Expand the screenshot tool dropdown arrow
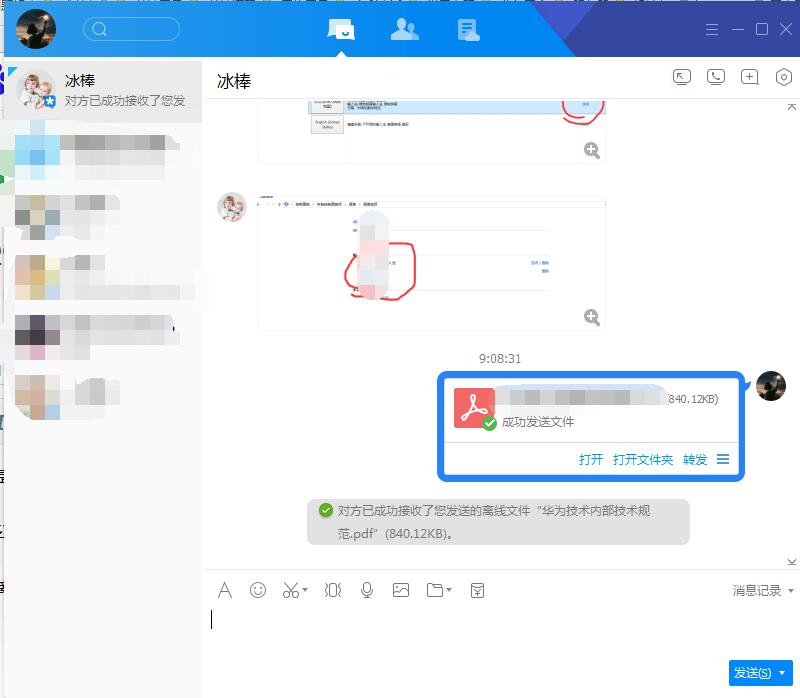 pos(304,590)
